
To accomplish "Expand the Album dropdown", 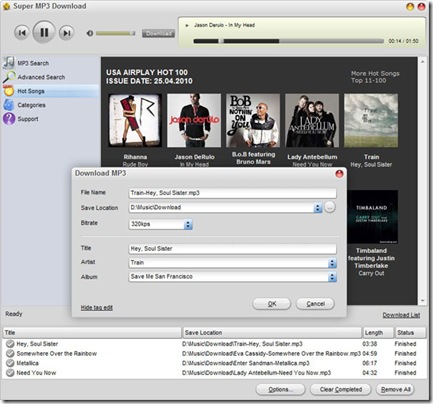I will pyautogui.click(x=332, y=277).
